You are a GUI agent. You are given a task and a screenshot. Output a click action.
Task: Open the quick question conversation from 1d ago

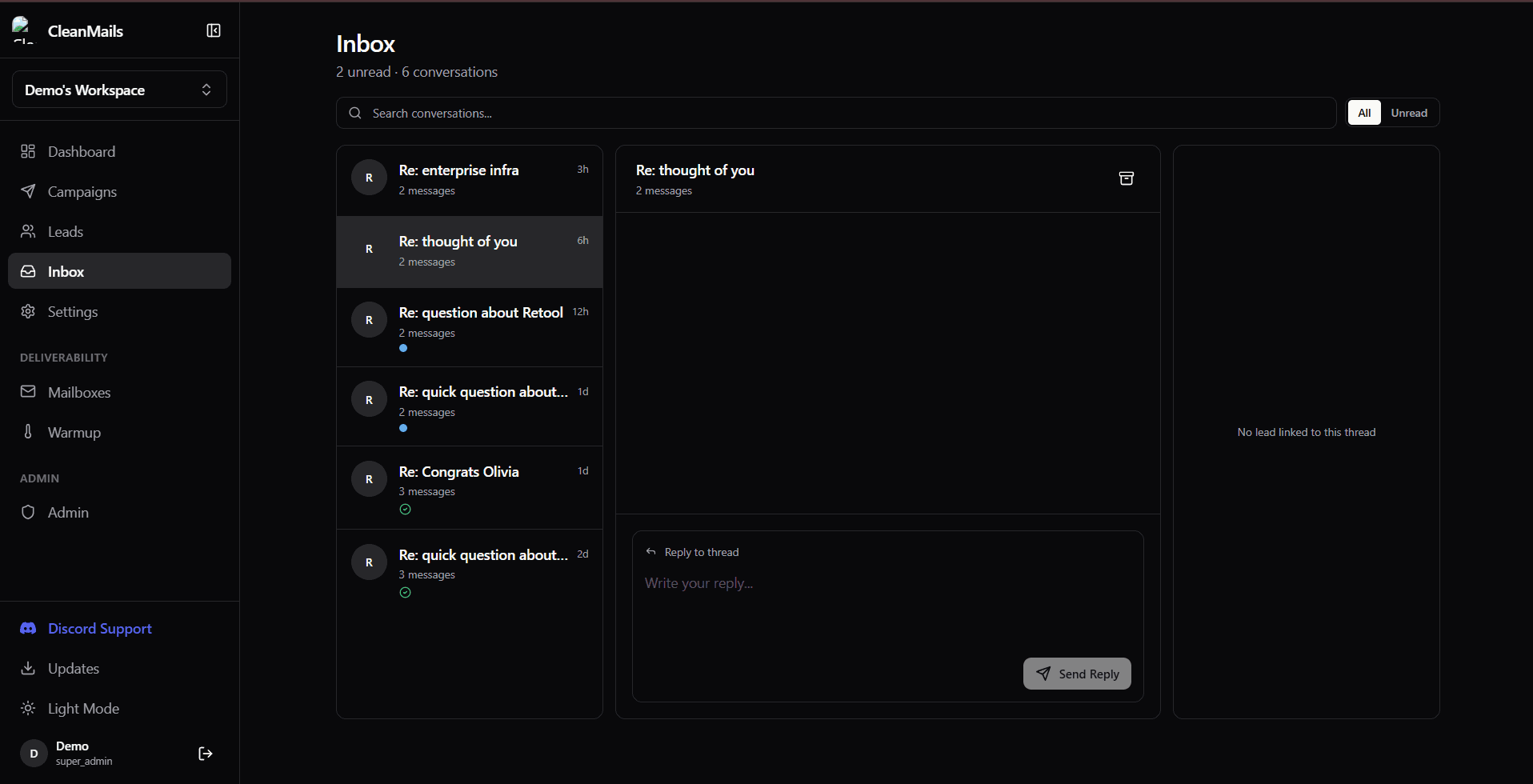[470, 406]
